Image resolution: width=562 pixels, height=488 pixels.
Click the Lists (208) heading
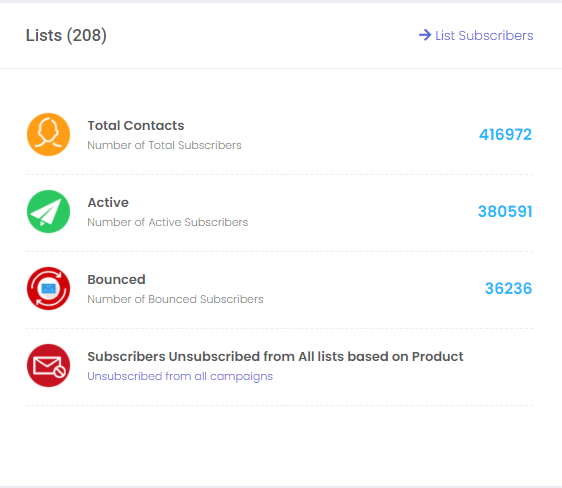[x=66, y=35]
